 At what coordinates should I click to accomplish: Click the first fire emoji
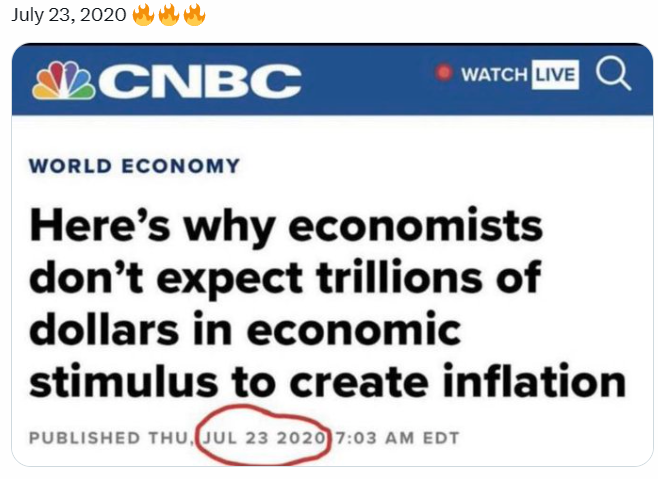coord(143,17)
